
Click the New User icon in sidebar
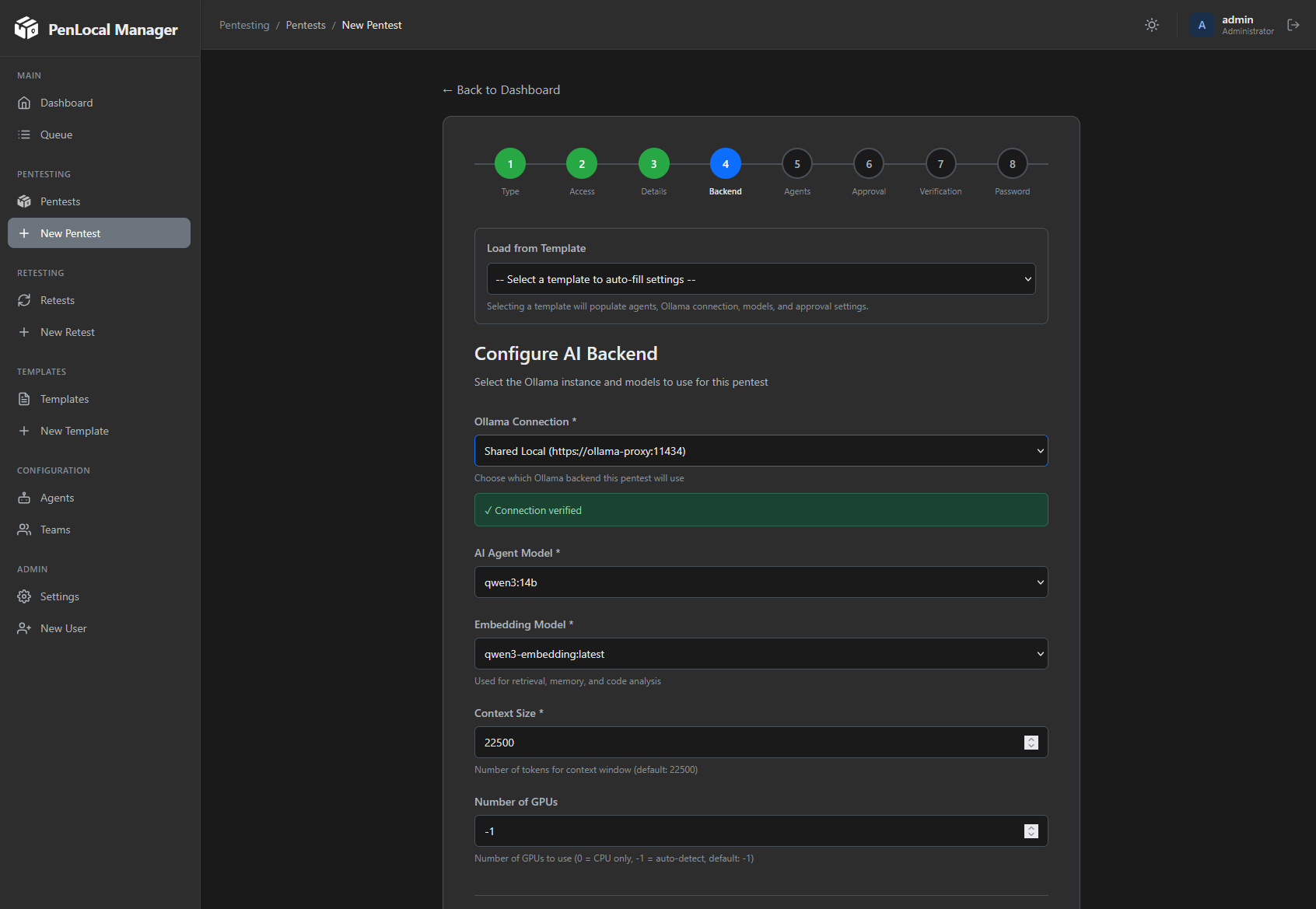click(24, 628)
